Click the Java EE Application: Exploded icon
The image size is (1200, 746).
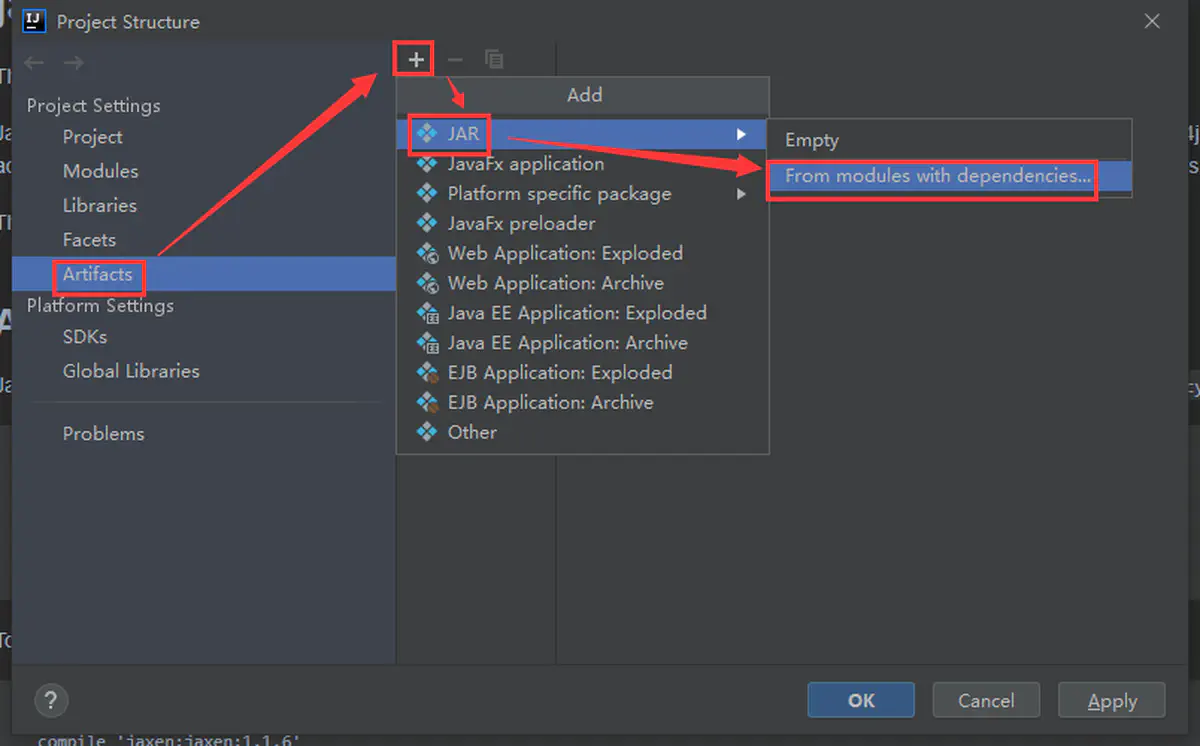click(428, 313)
